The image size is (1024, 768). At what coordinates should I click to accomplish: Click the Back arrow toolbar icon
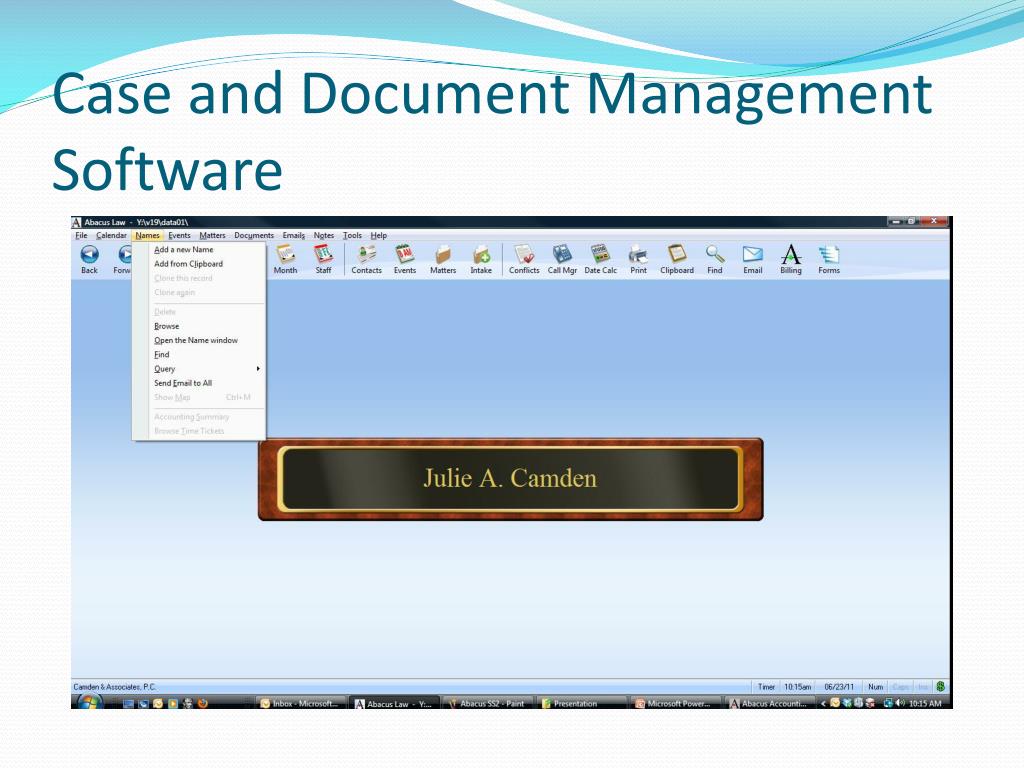[x=89, y=255]
